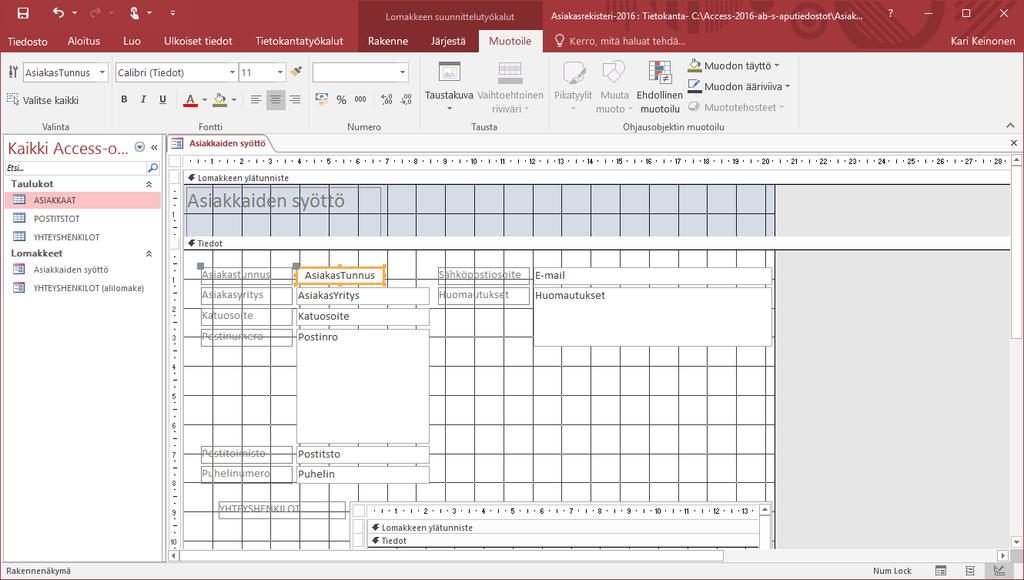The image size is (1024, 580).
Task: Apply thousands separator 000 format
Action: pyautogui.click(x=360, y=99)
